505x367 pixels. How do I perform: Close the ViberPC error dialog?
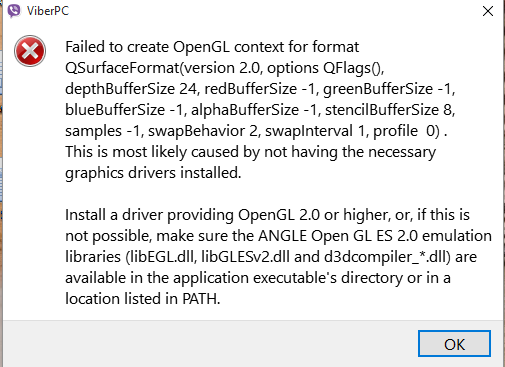(x=488, y=11)
